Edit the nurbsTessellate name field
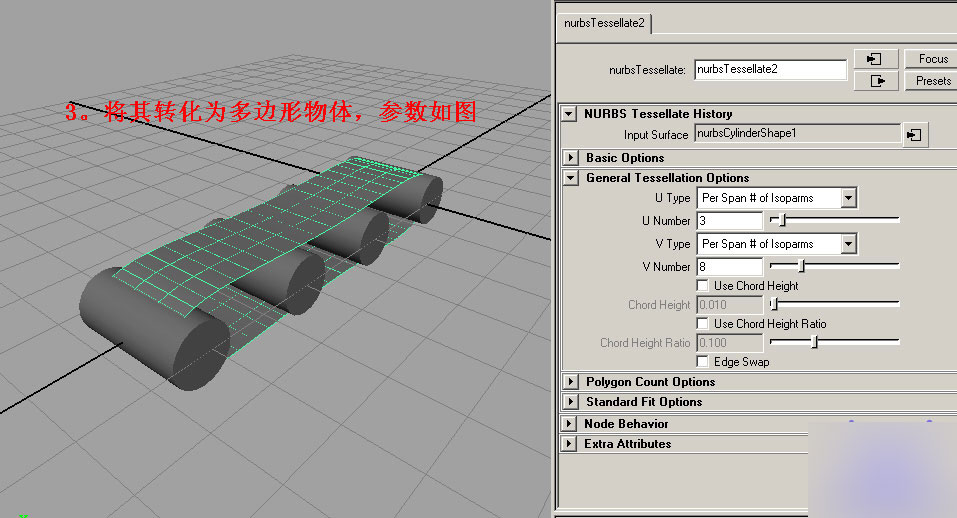 pyautogui.click(x=770, y=70)
